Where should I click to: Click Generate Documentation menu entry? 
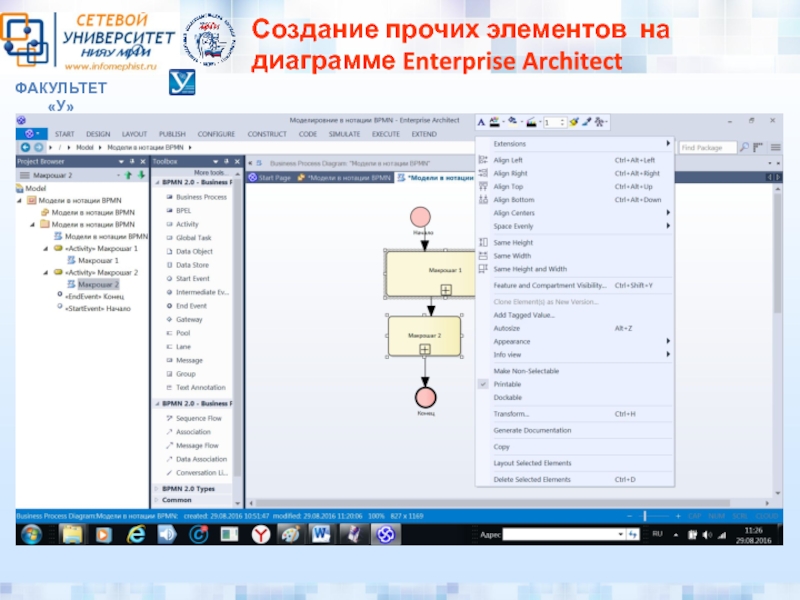(532, 430)
